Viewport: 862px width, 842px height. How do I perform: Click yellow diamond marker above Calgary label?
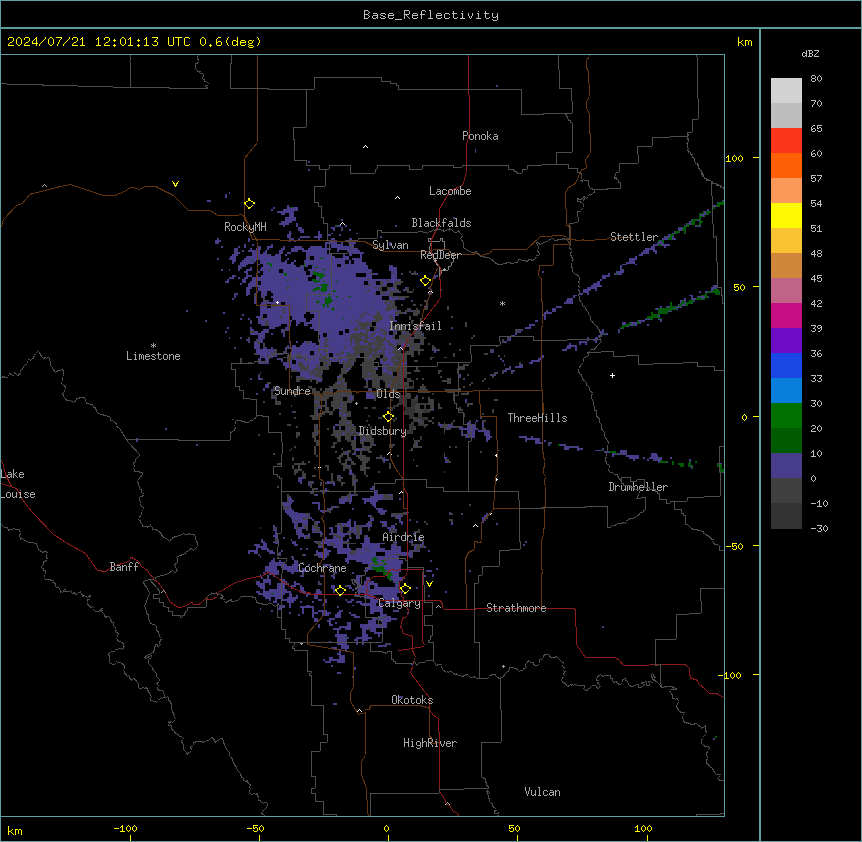point(405,589)
